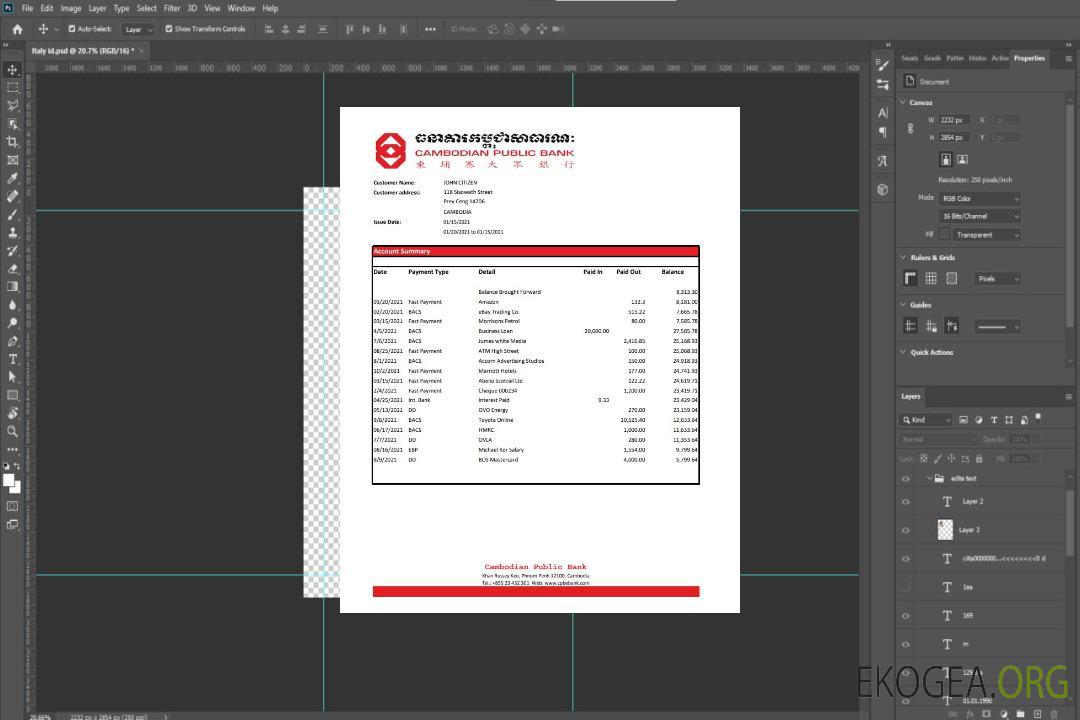
Task: Collapse the Canvas section
Action: tap(903, 103)
